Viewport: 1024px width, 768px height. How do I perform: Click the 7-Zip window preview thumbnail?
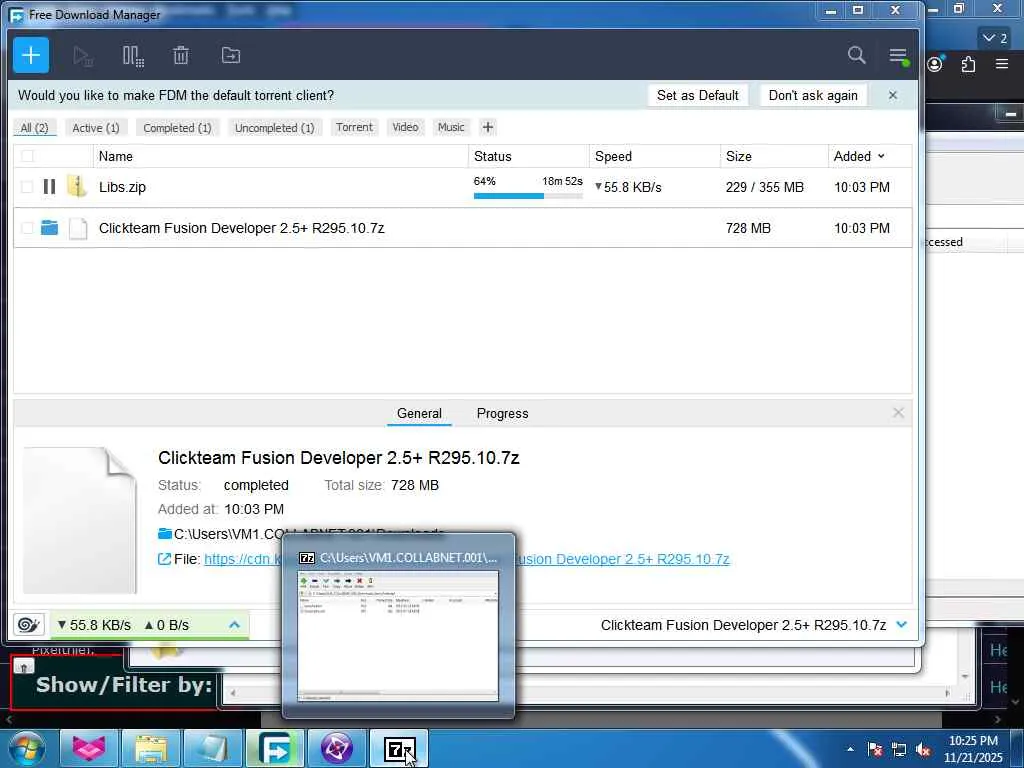[398, 636]
